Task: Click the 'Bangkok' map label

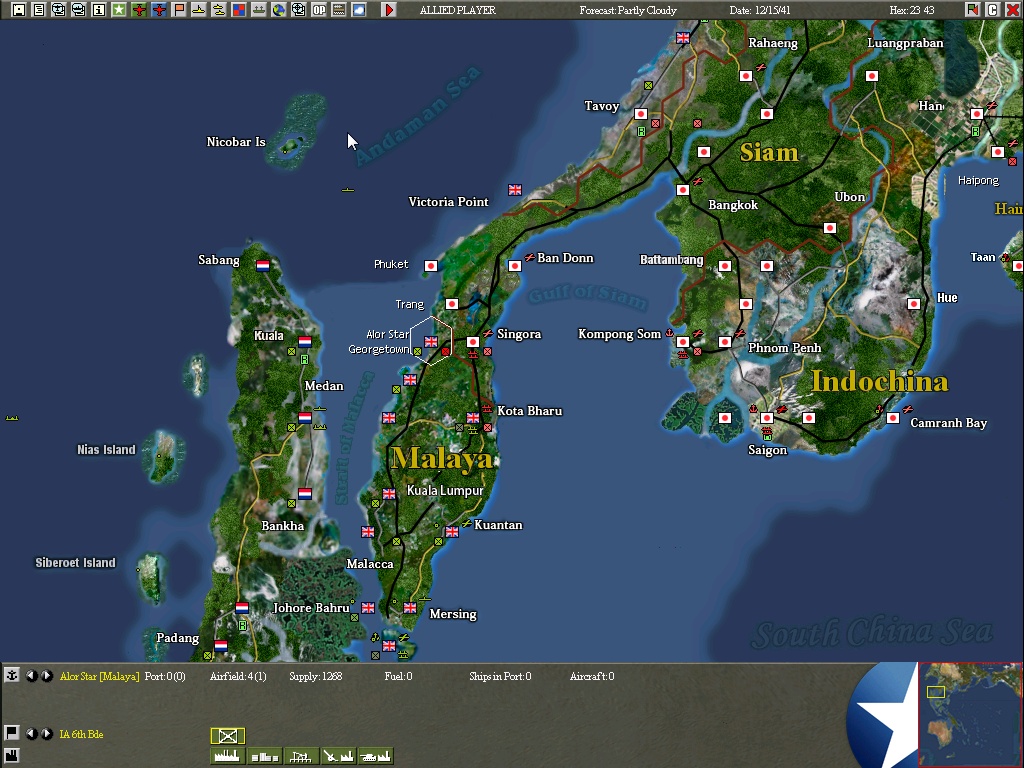Action: (733, 205)
